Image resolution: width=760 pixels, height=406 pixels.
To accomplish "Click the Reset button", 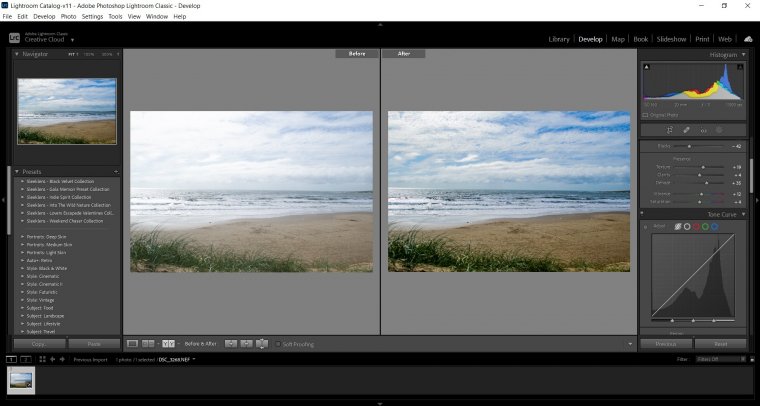I will click(x=721, y=344).
